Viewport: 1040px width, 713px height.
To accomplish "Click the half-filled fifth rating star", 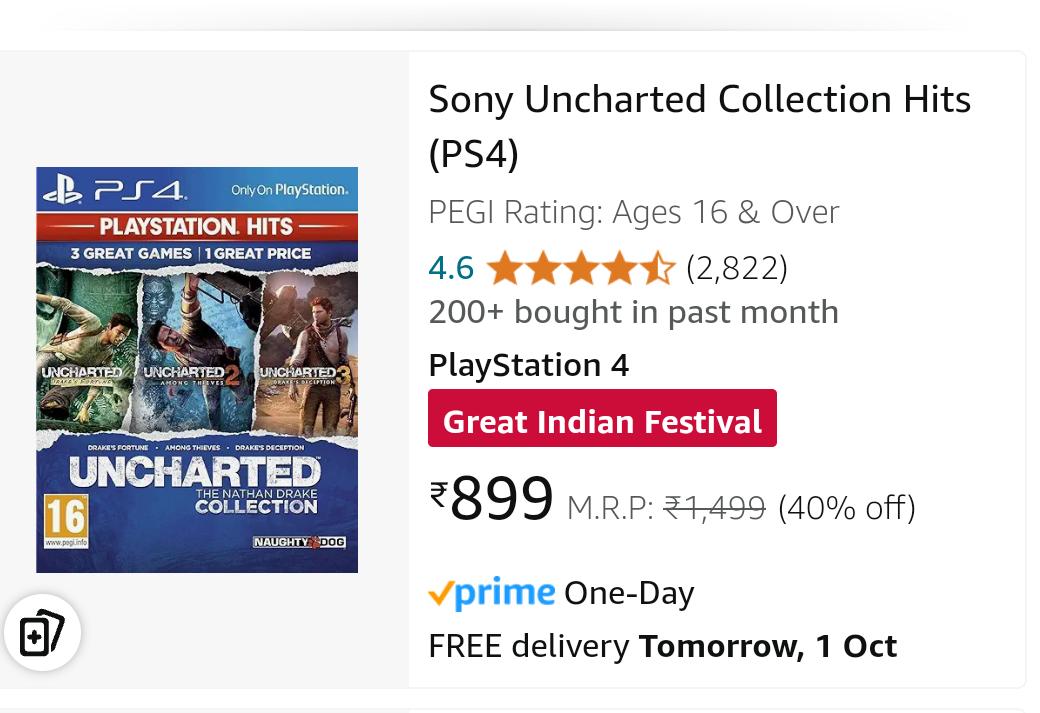I will [657, 267].
